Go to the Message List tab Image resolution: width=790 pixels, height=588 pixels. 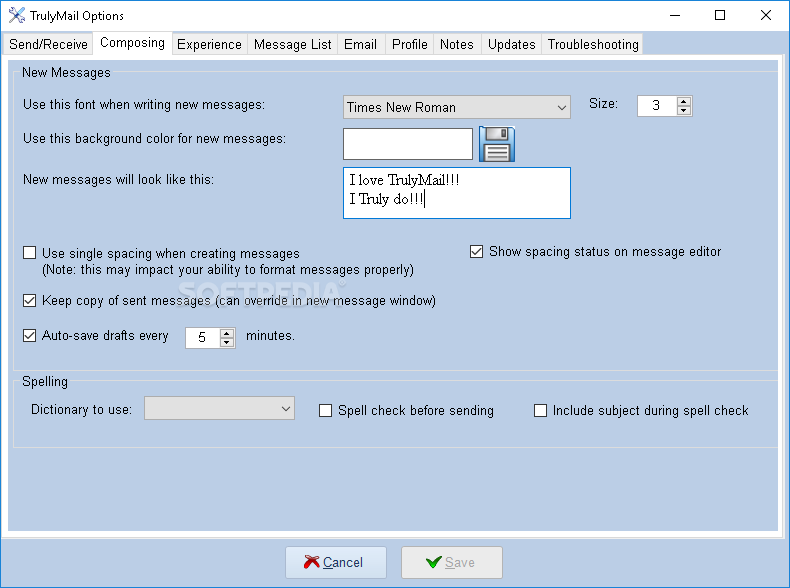pyautogui.click(x=293, y=44)
